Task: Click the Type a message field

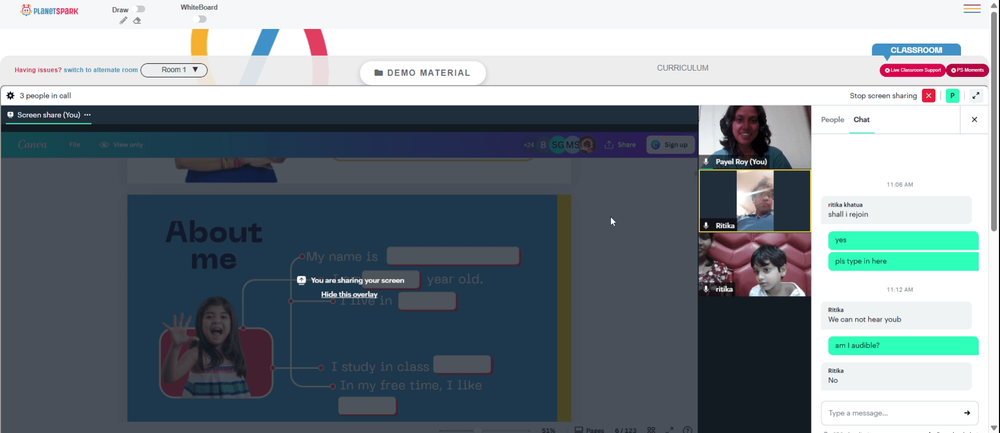Action: coord(899,413)
